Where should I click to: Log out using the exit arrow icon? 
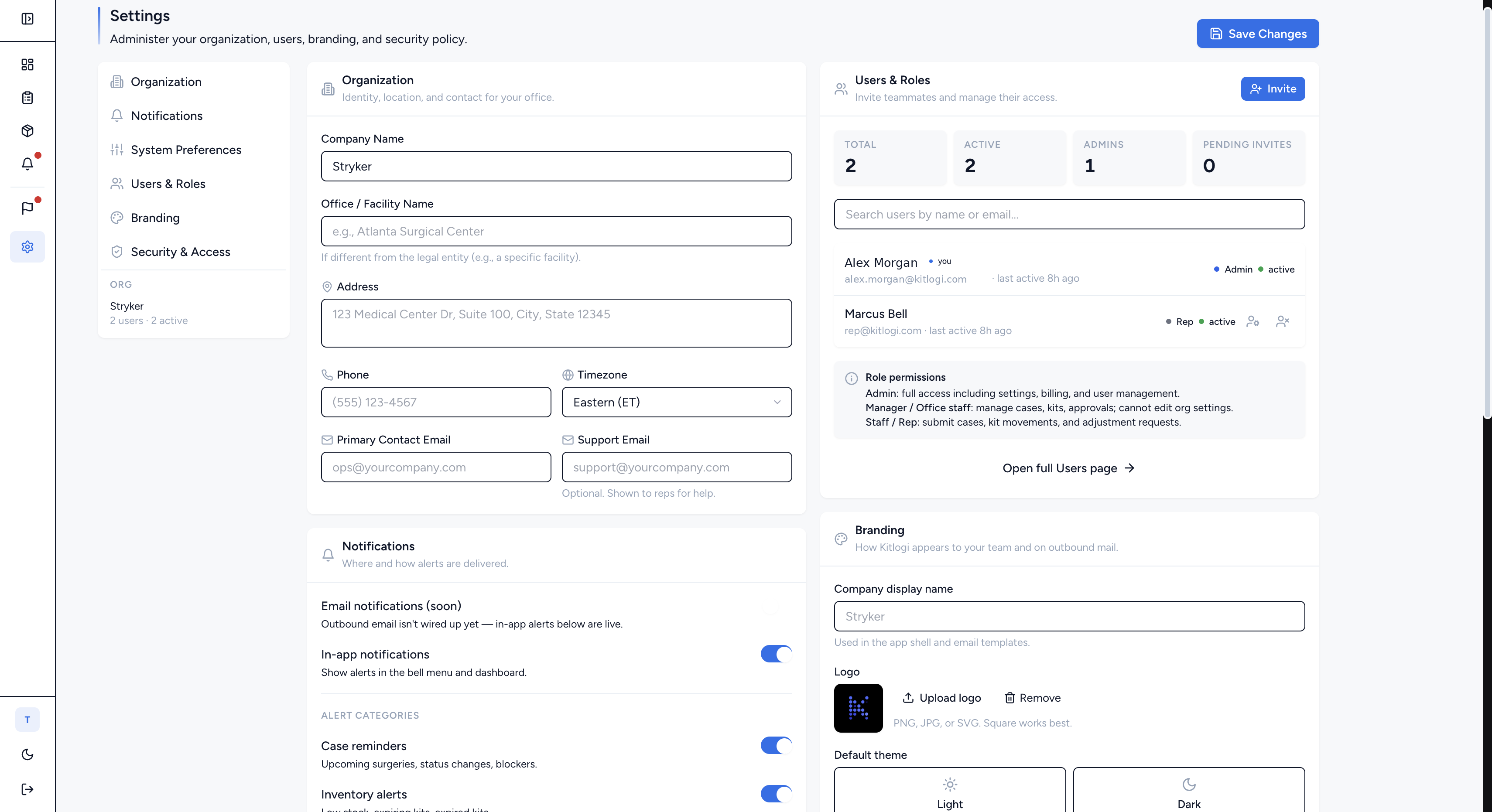tap(27, 789)
